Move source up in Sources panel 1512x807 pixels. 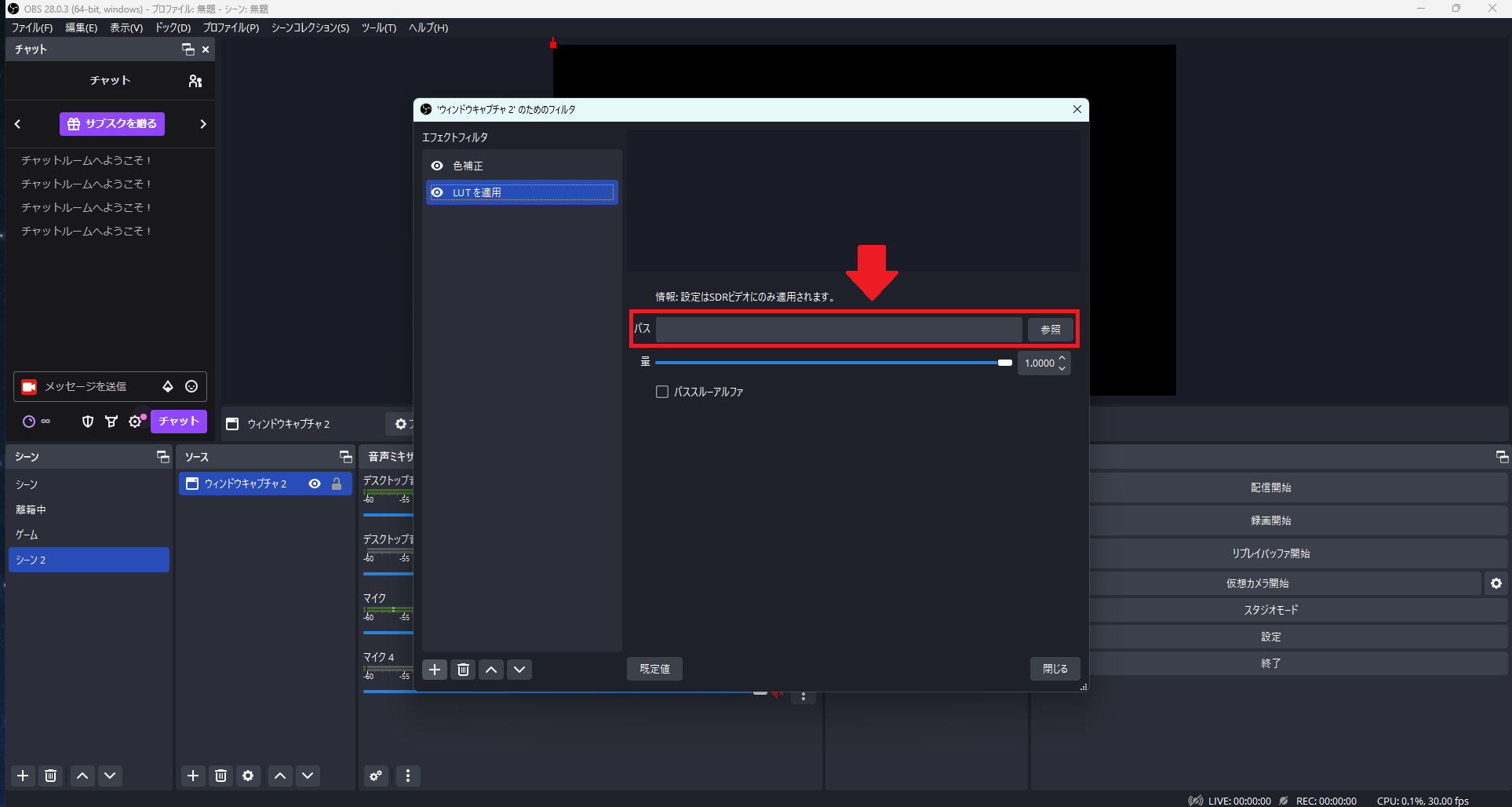(x=280, y=776)
